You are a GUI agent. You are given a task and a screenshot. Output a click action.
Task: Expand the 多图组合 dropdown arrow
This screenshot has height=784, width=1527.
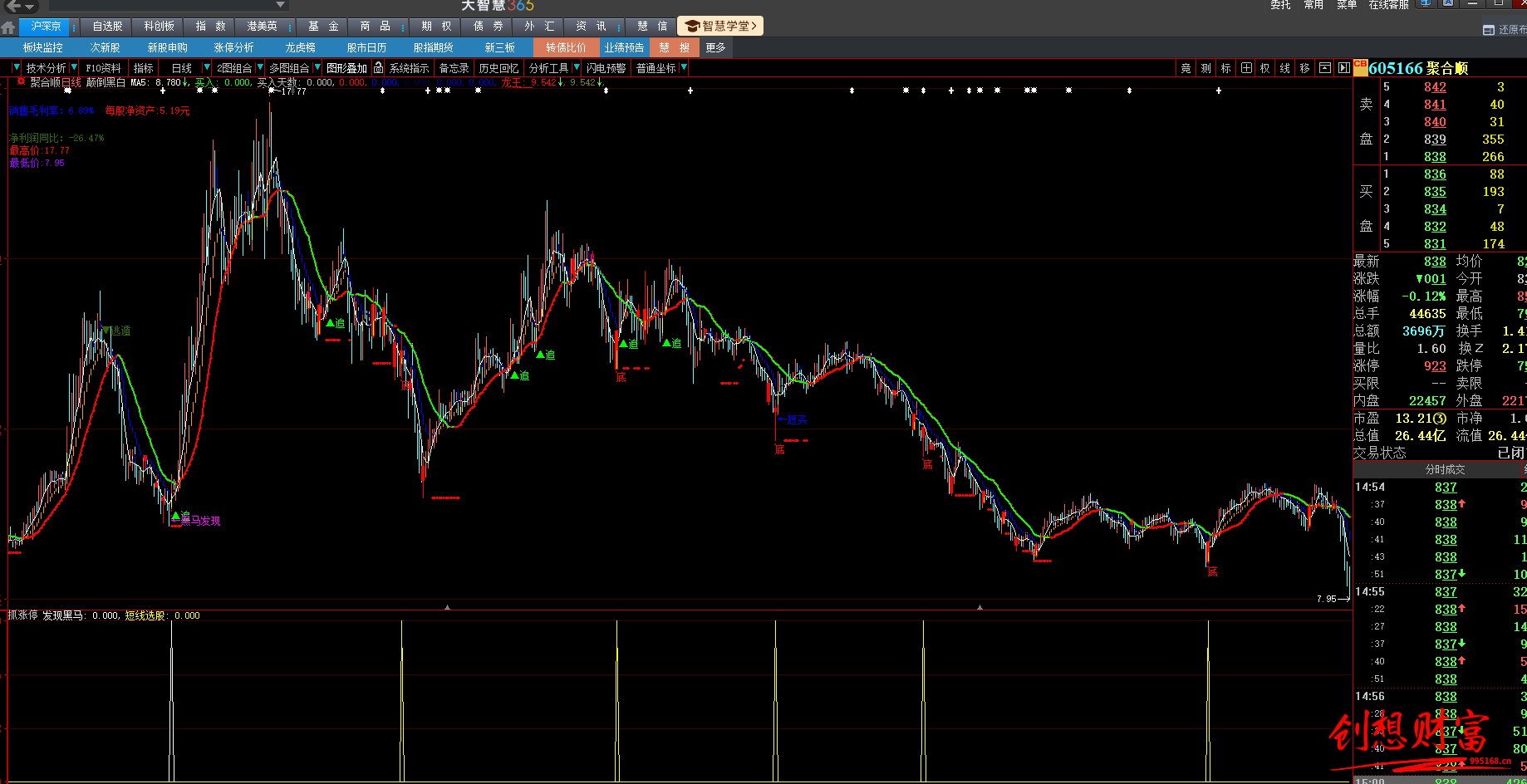[x=317, y=67]
